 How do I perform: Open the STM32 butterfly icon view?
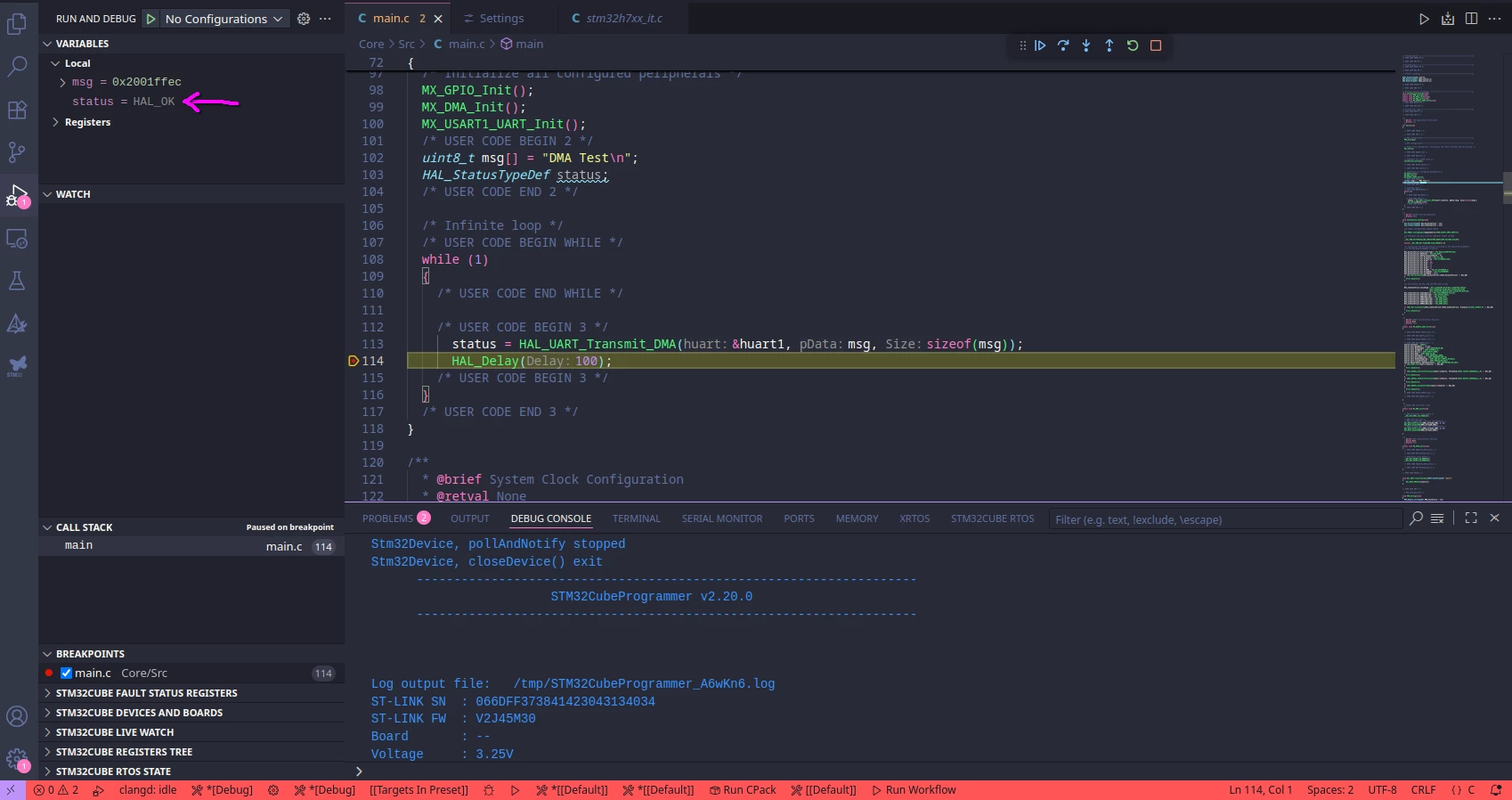click(17, 365)
